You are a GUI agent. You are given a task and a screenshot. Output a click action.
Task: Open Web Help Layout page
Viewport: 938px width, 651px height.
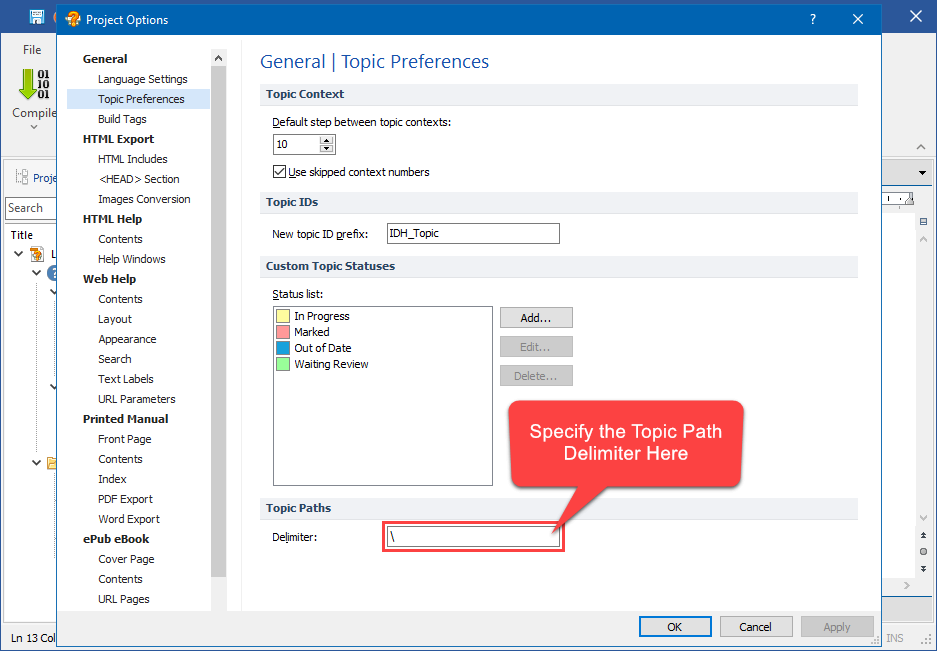(x=115, y=319)
